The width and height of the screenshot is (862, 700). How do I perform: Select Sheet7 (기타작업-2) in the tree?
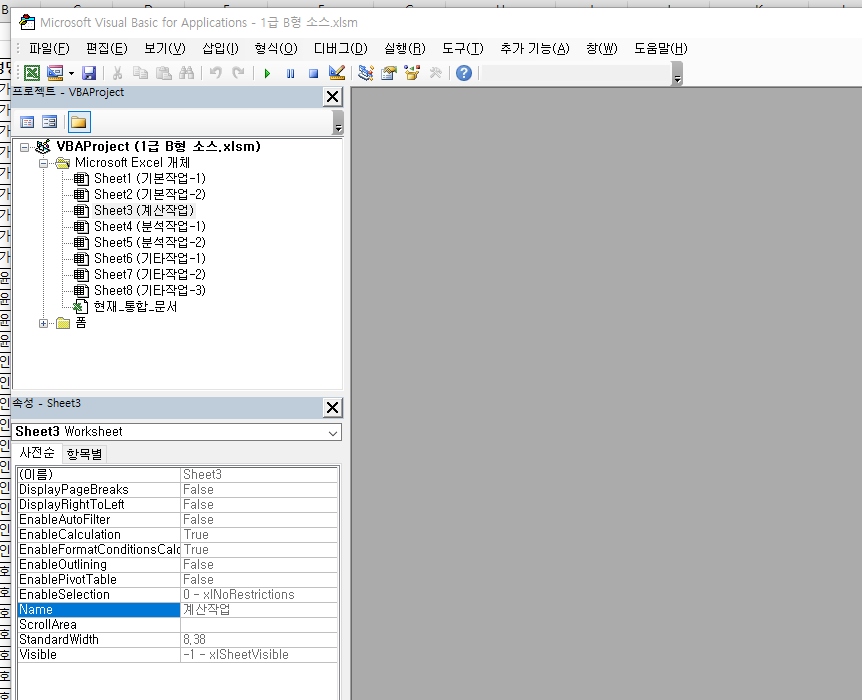[x=150, y=274]
